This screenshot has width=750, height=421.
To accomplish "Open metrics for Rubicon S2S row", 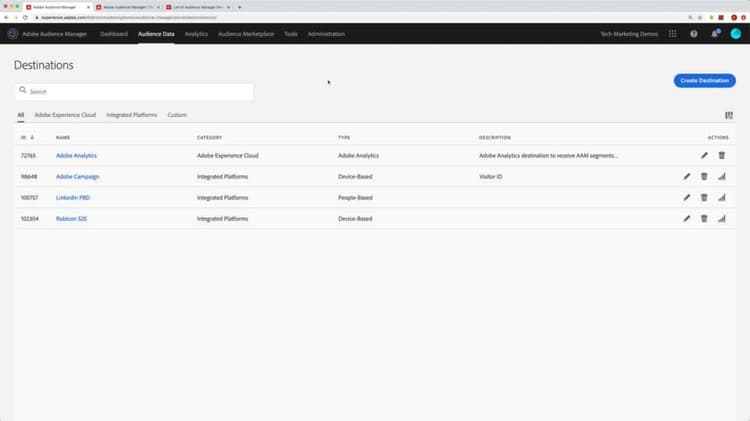I will coord(722,219).
